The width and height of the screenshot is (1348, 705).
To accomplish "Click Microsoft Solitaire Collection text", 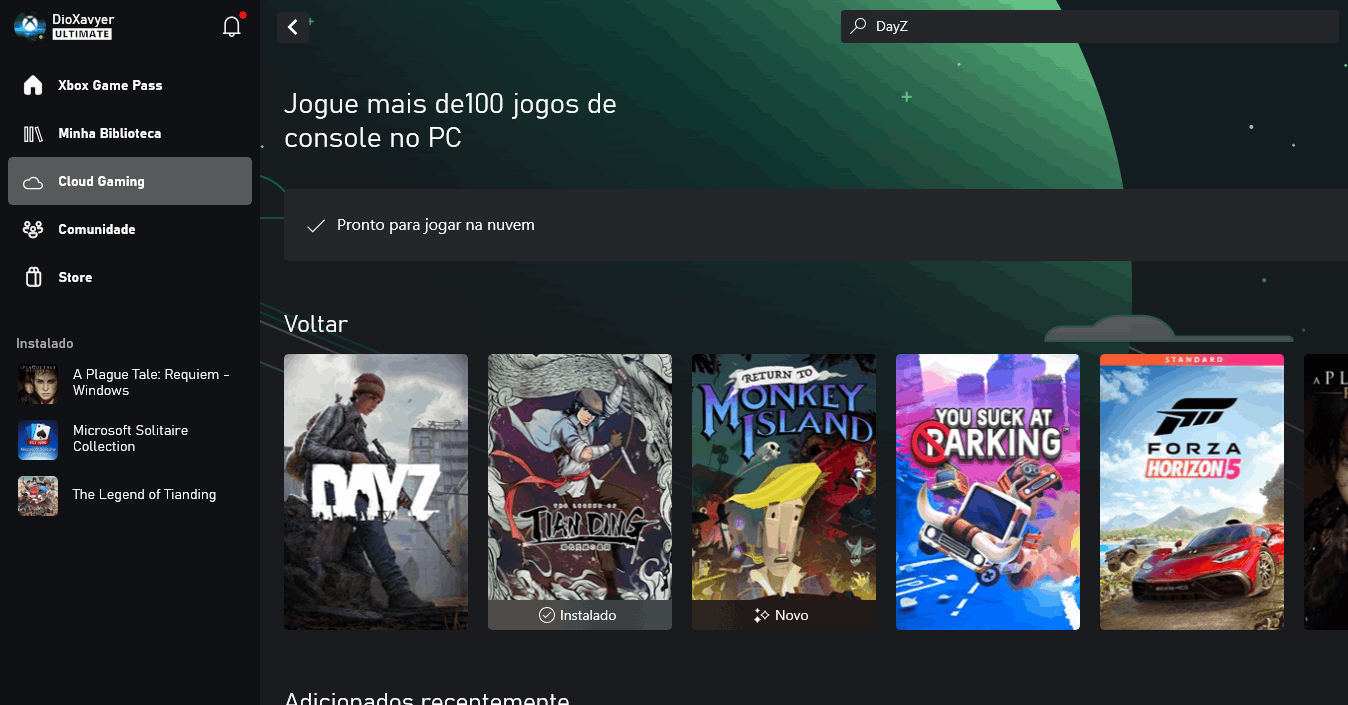I will click(x=130, y=438).
